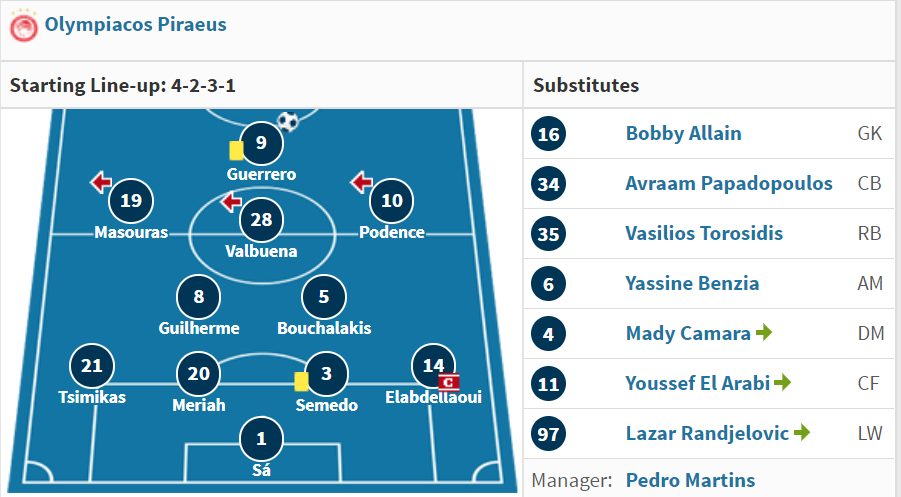
Task: Open Avraam Papadopoulos's profile link
Action: (x=729, y=183)
